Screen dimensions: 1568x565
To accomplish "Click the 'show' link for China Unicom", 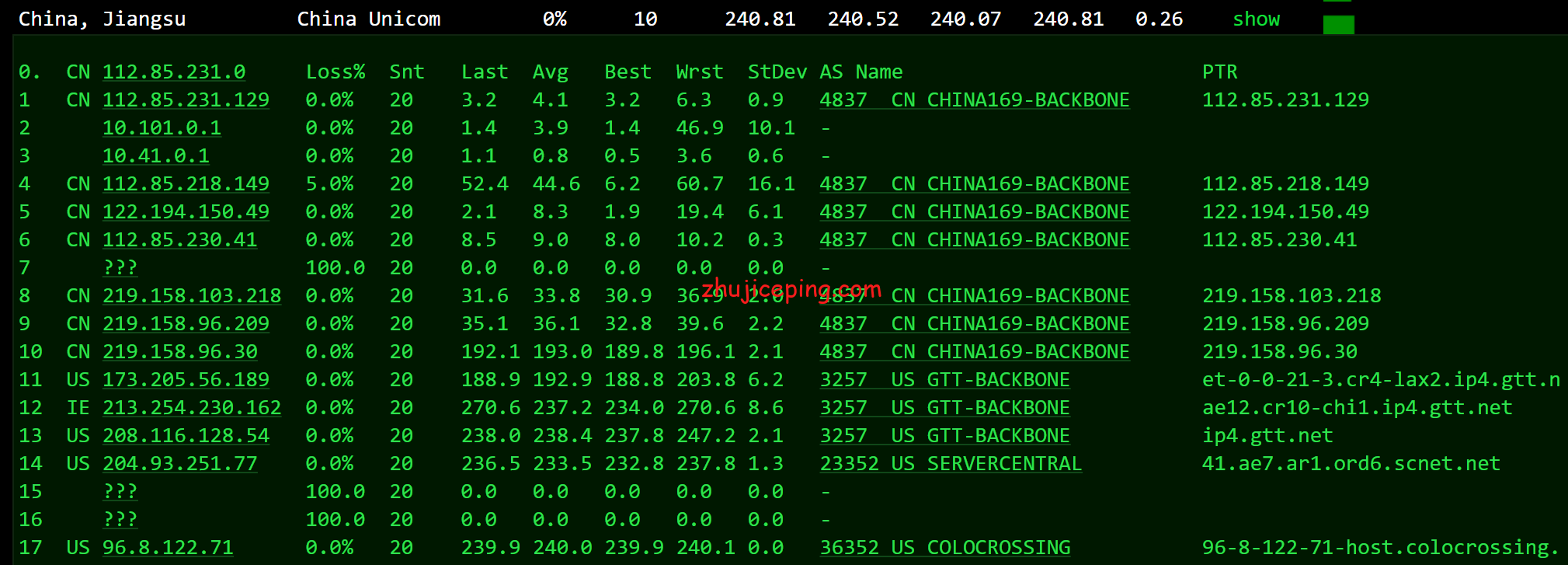I will pos(1256,19).
